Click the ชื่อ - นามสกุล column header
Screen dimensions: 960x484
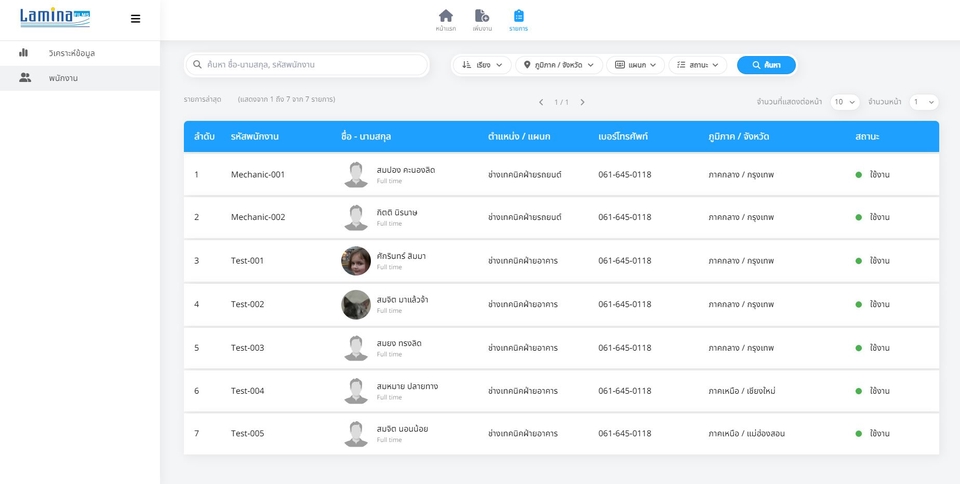366,136
